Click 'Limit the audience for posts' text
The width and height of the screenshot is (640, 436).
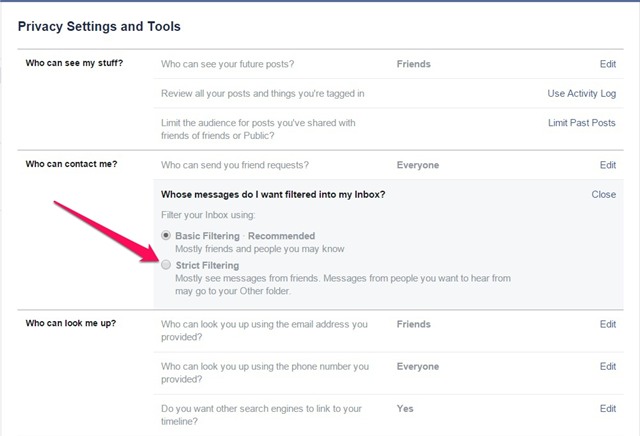point(260,122)
